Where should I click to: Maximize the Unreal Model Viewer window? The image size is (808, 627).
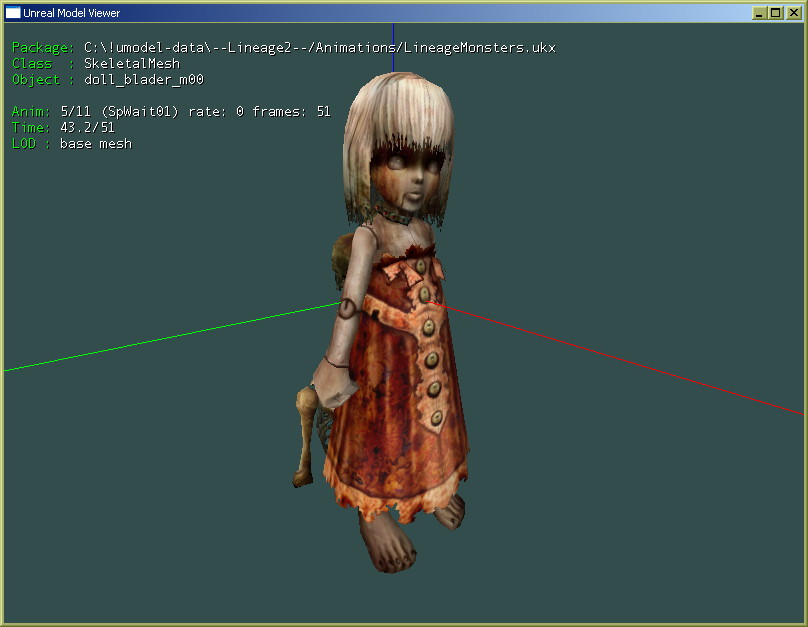[x=776, y=13]
